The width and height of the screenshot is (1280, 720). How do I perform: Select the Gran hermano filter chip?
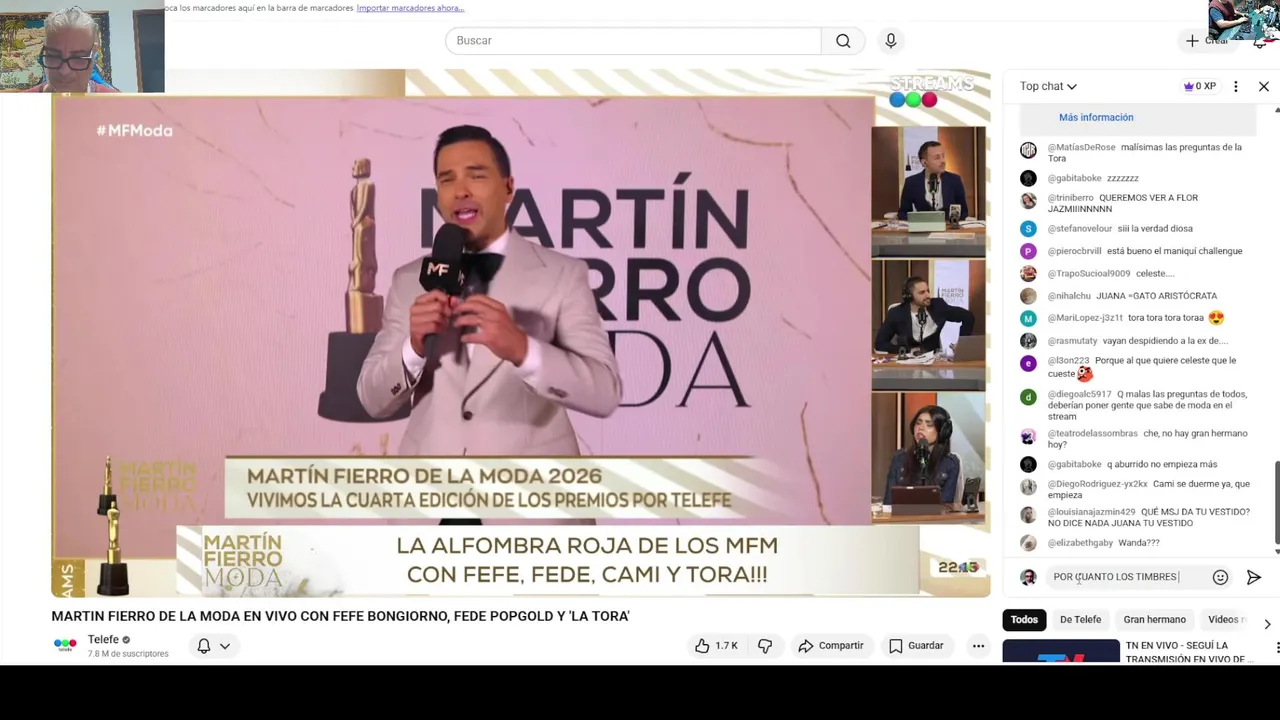pyautogui.click(x=1154, y=620)
